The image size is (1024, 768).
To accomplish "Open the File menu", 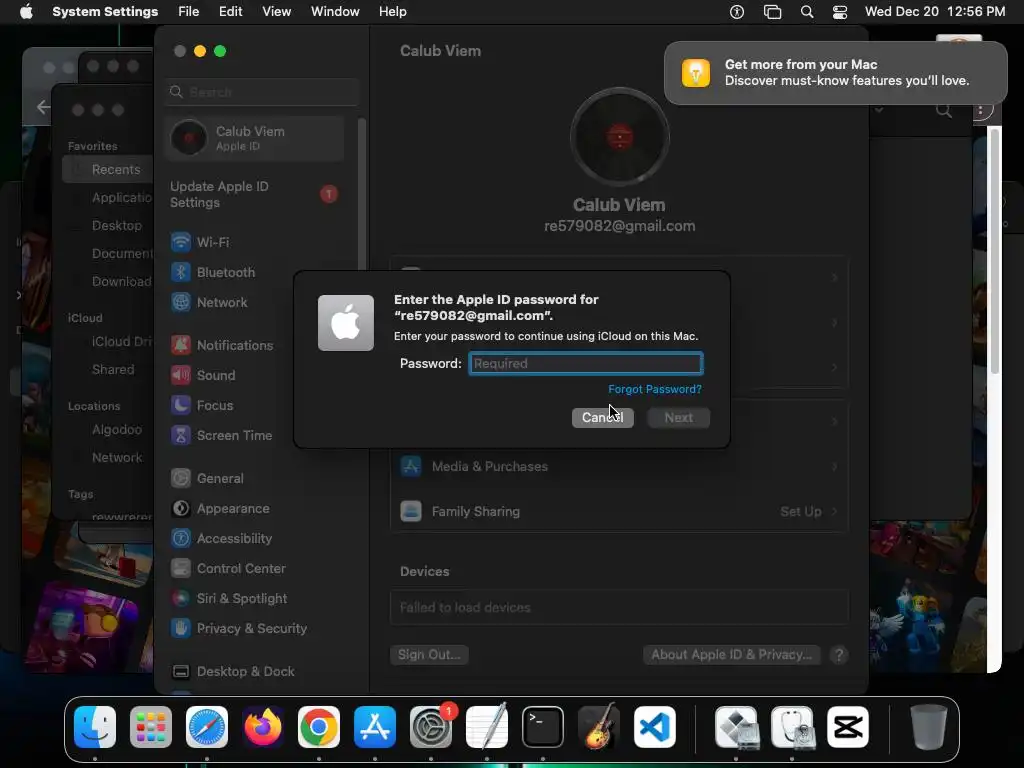I will click(189, 12).
